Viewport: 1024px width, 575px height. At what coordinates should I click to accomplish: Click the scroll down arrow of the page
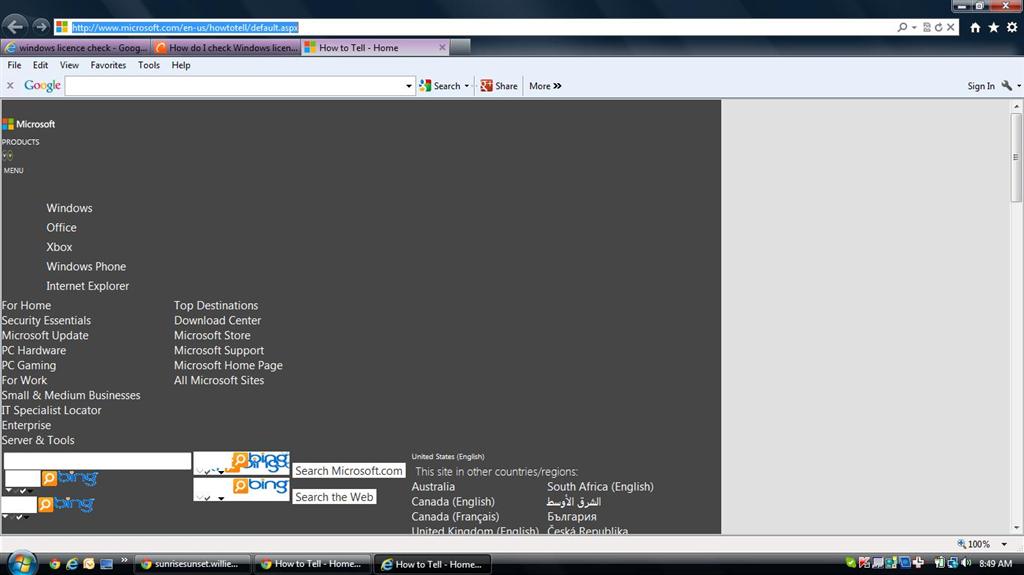tap(1017, 527)
